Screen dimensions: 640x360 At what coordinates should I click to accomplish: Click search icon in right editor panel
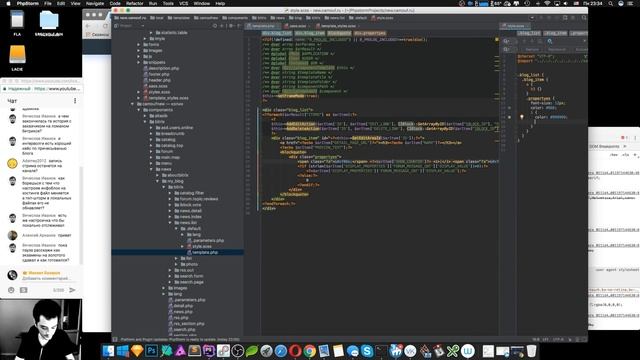pos(550,41)
